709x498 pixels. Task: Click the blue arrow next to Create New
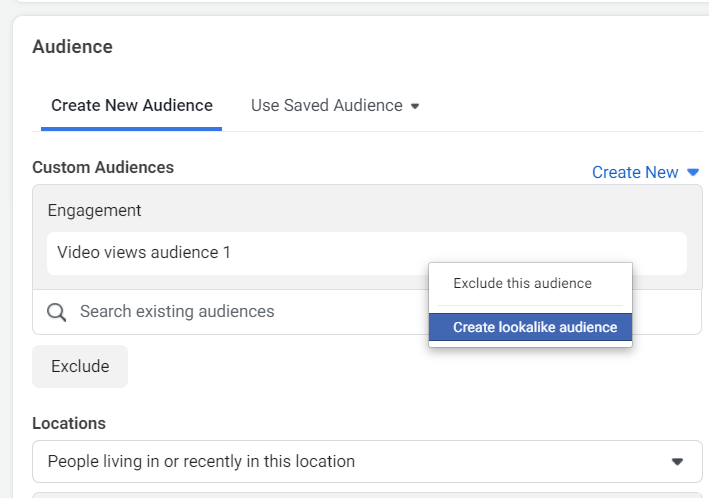pyautogui.click(x=693, y=172)
